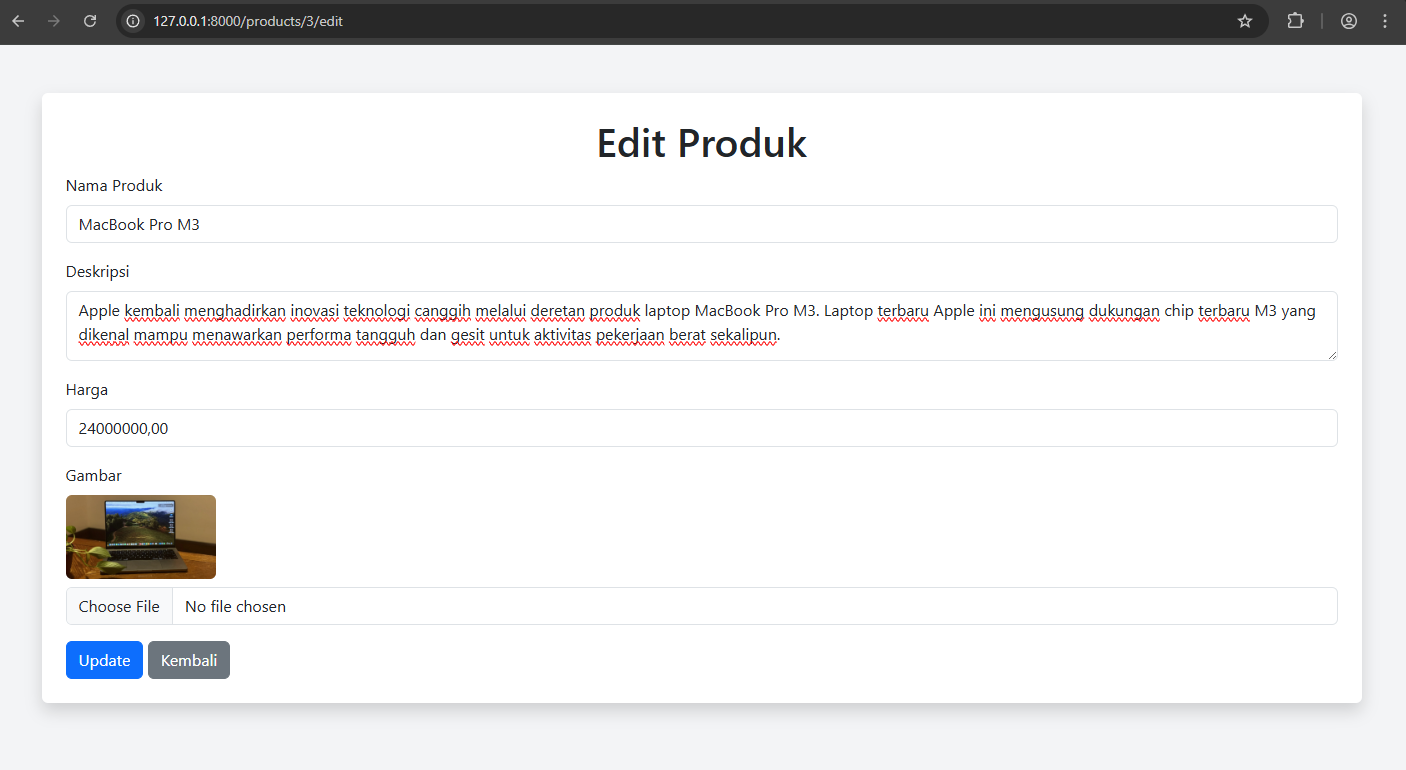Reload the Edit Produk page

(90, 21)
